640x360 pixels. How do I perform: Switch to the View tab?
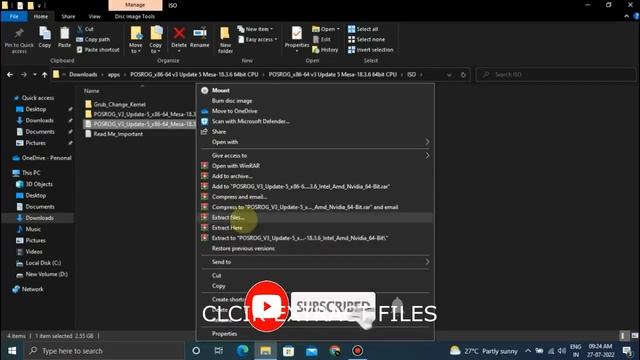[94, 16]
